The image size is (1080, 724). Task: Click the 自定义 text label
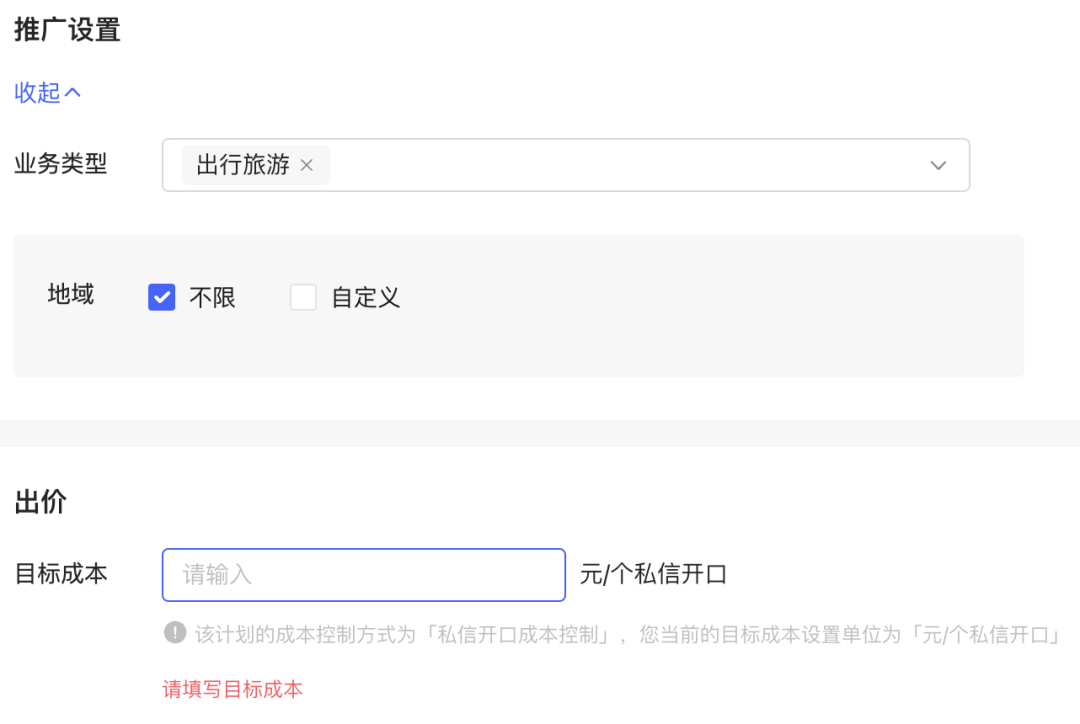click(x=367, y=297)
